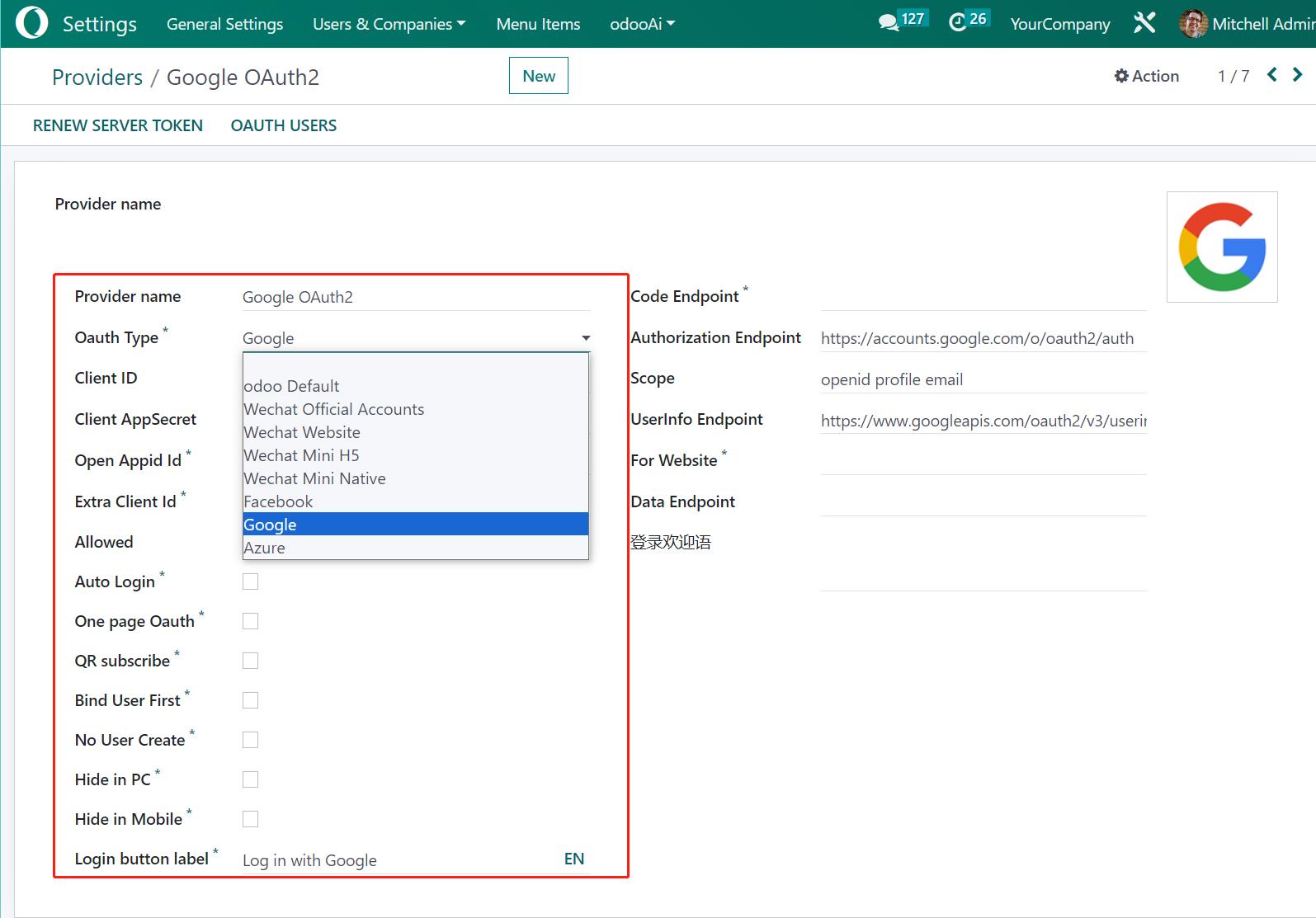Open Mitchell Admin avatar user menu
This screenshot has width=1316, height=918.
pyautogui.click(x=1247, y=24)
